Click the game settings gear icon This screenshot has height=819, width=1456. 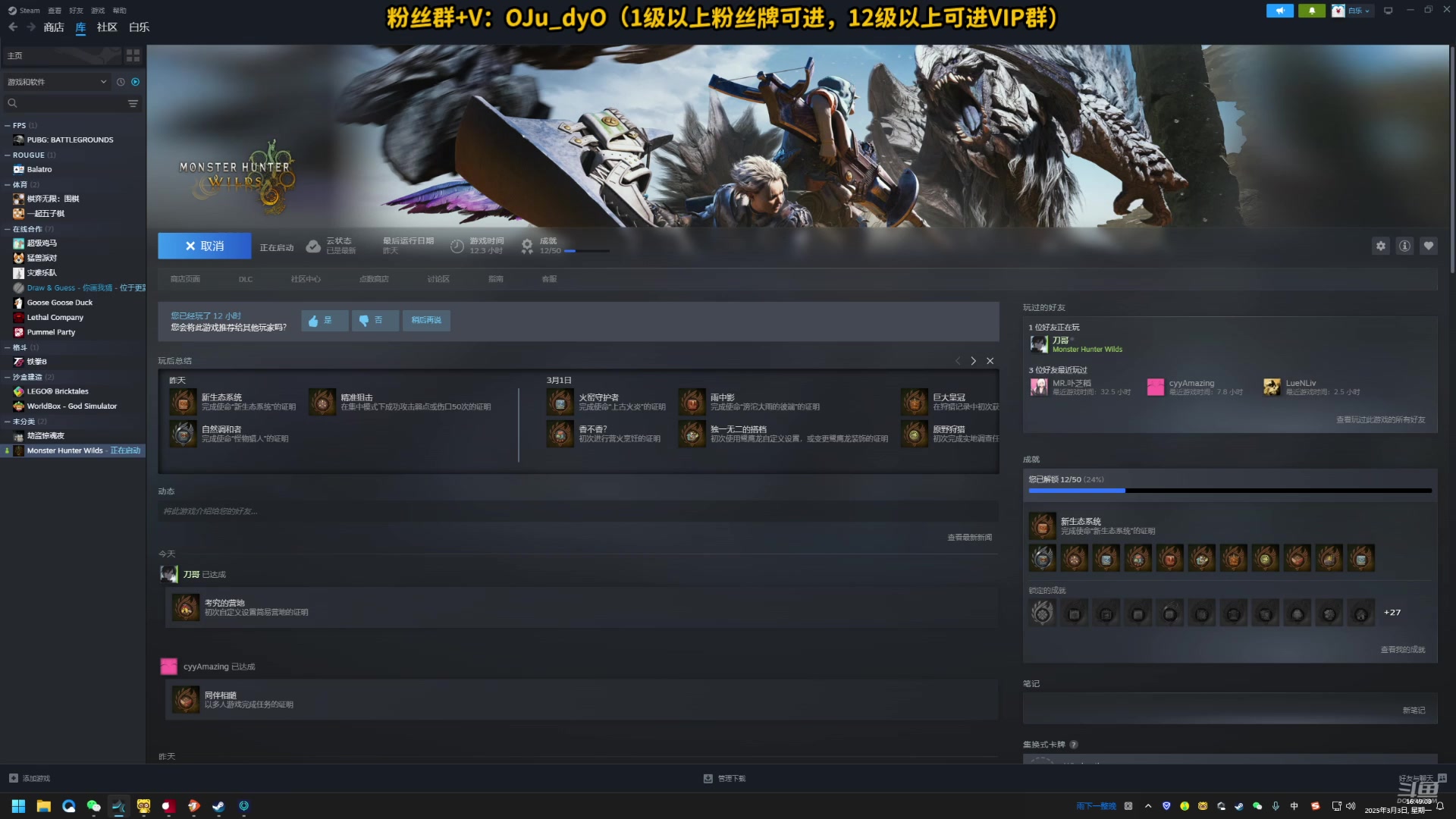(x=1380, y=246)
